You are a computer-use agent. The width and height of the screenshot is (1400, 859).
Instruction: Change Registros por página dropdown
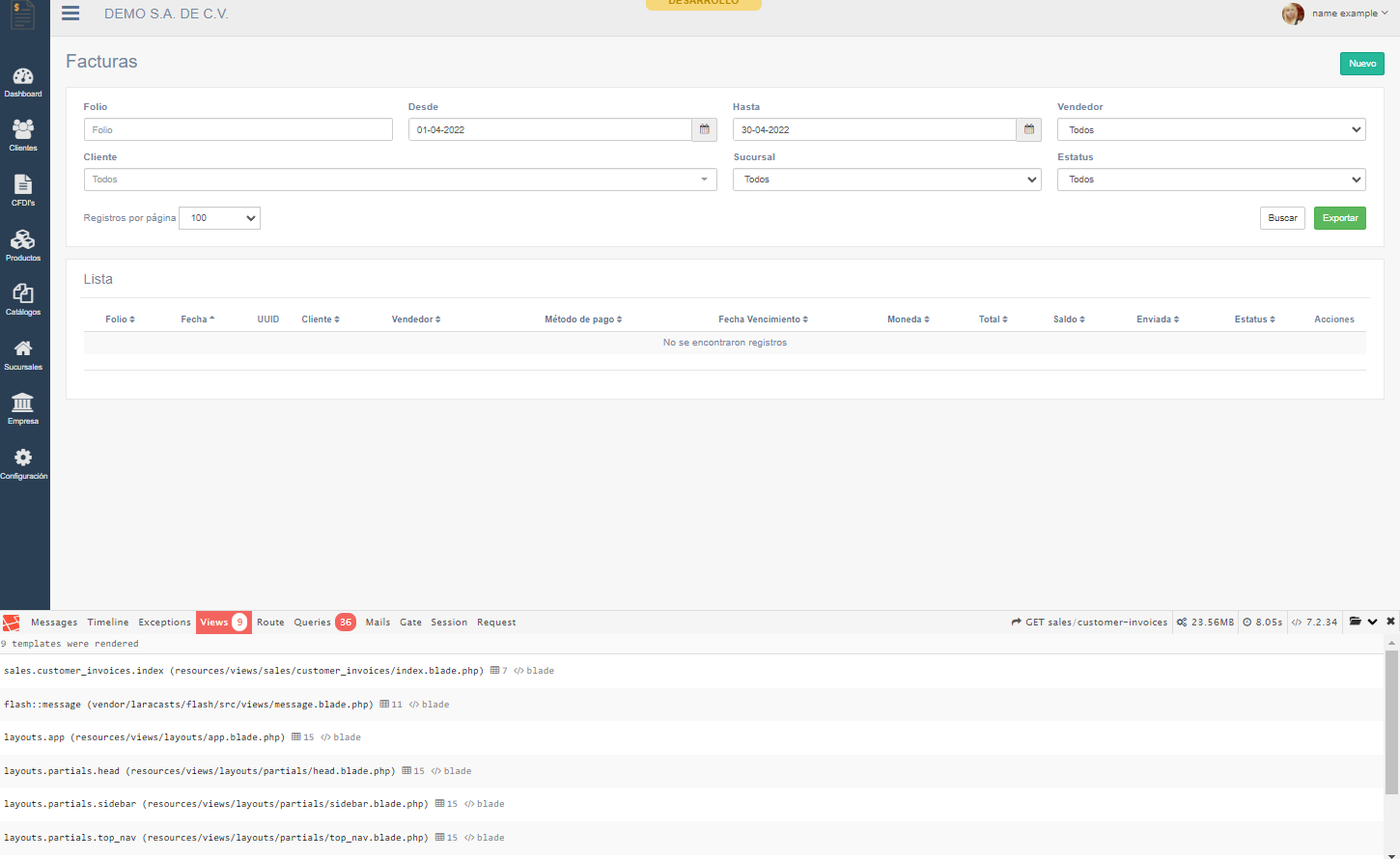point(220,218)
